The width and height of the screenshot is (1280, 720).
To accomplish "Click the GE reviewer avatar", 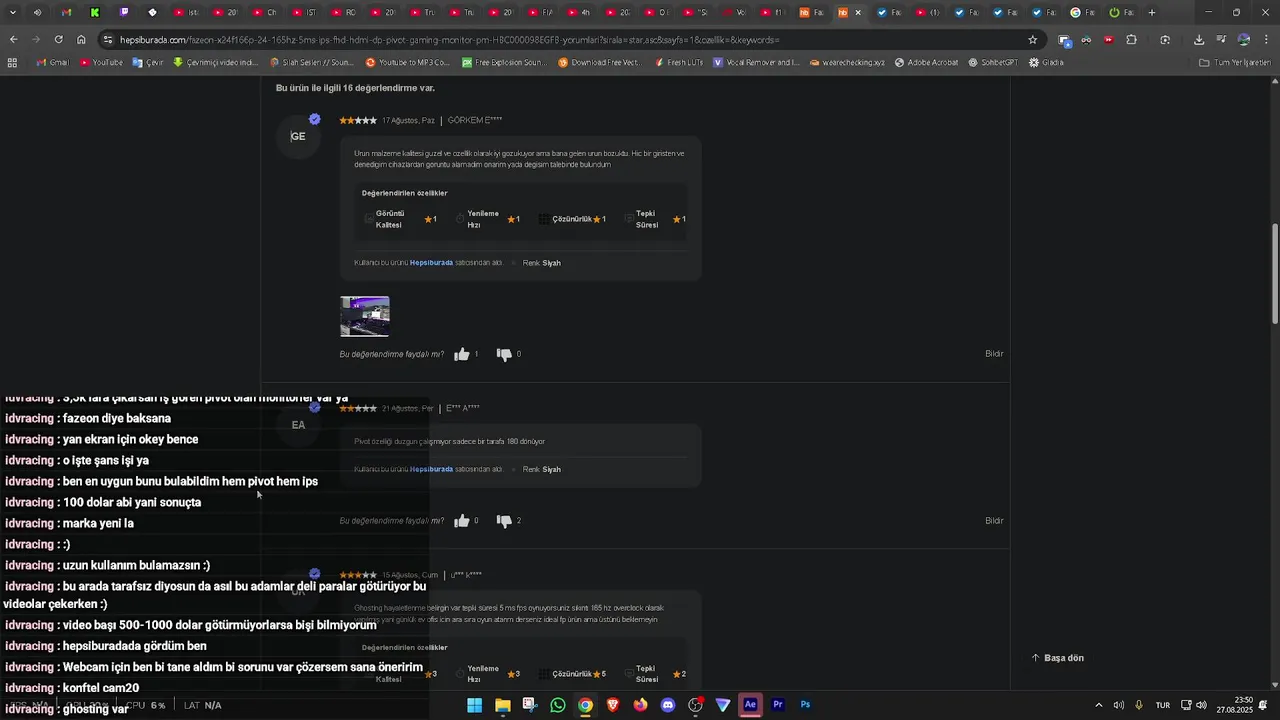I will 298,137.
